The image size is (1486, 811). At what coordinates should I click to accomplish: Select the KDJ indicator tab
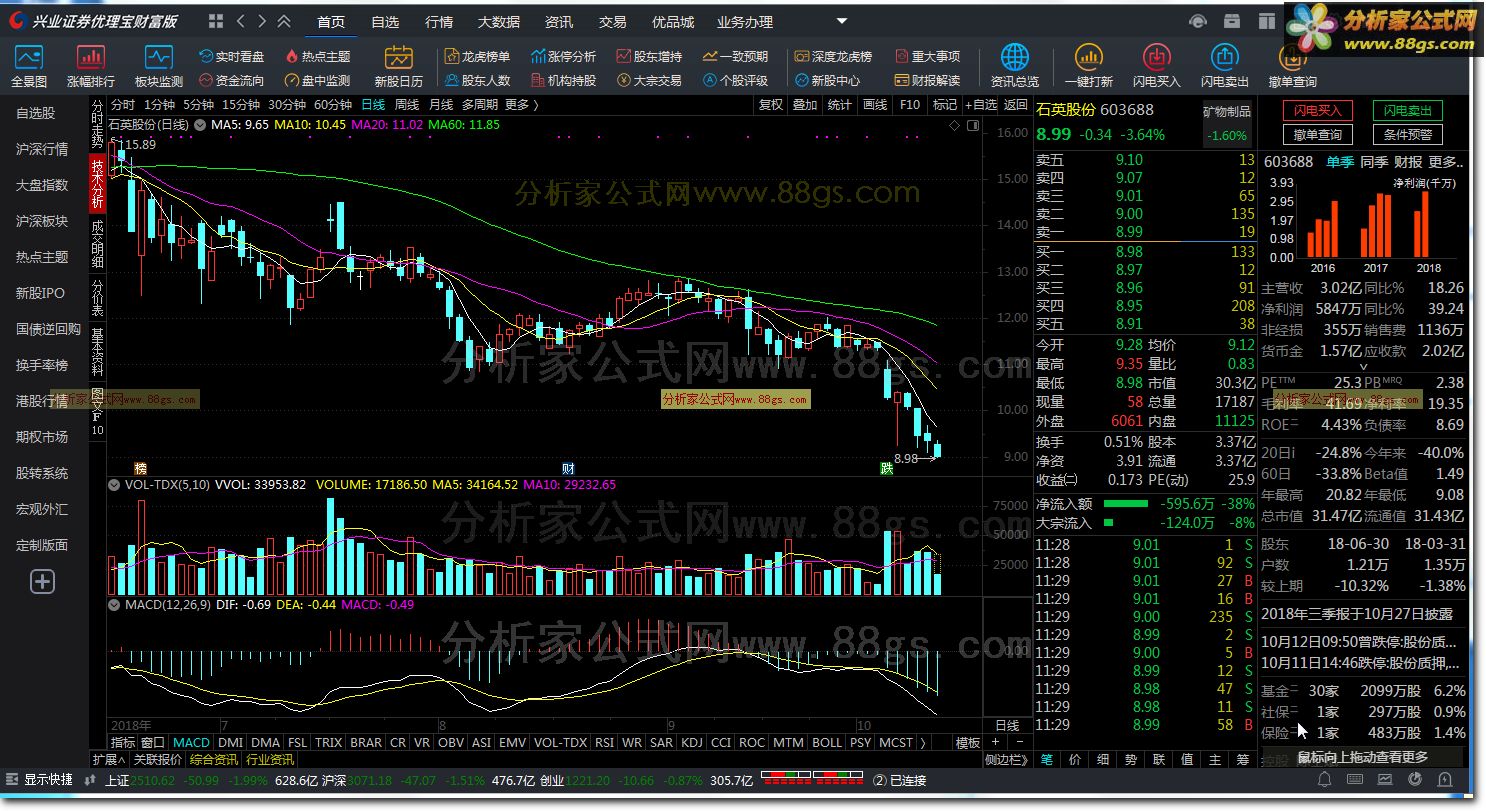coord(691,743)
